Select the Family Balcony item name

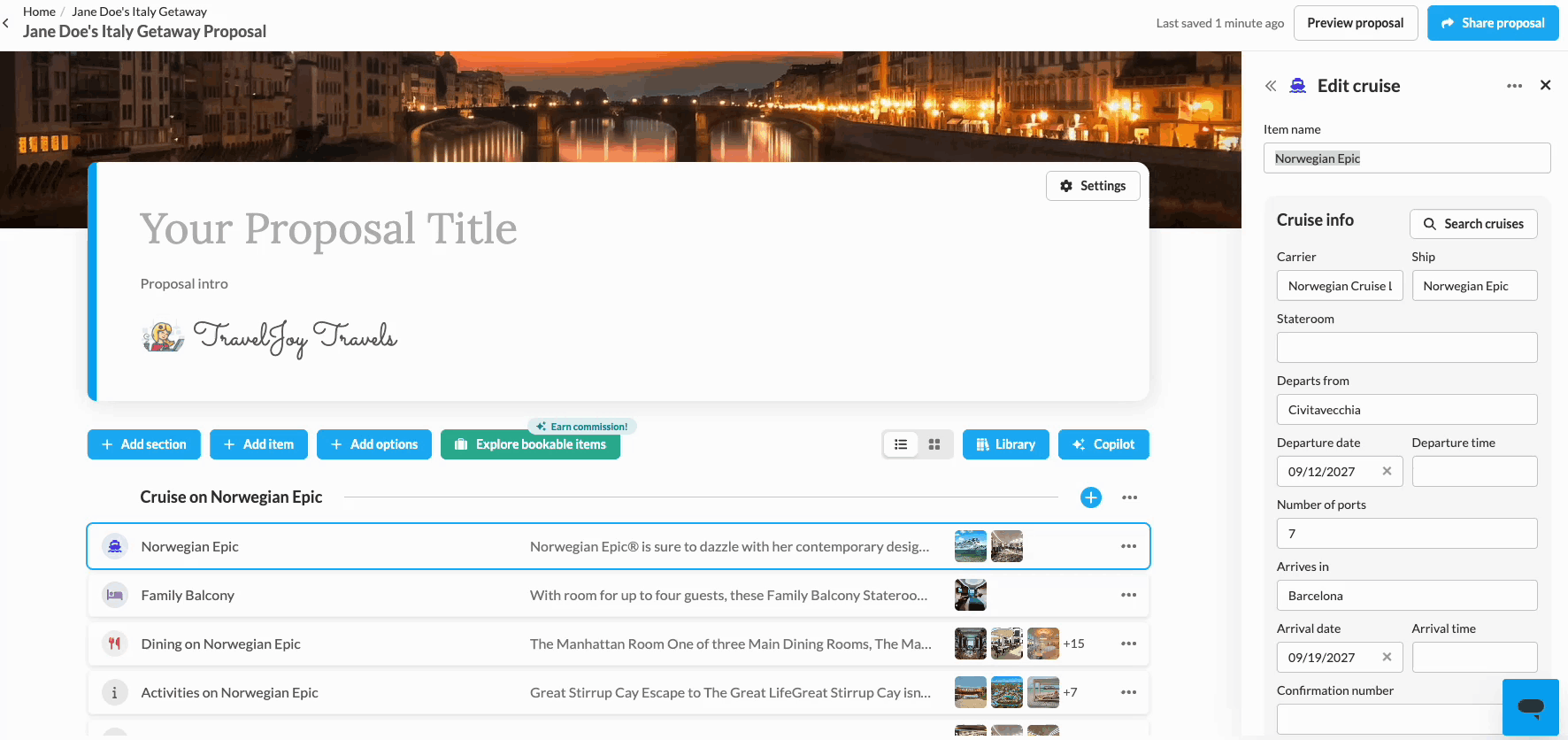pyautogui.click(x=188, y=596)
